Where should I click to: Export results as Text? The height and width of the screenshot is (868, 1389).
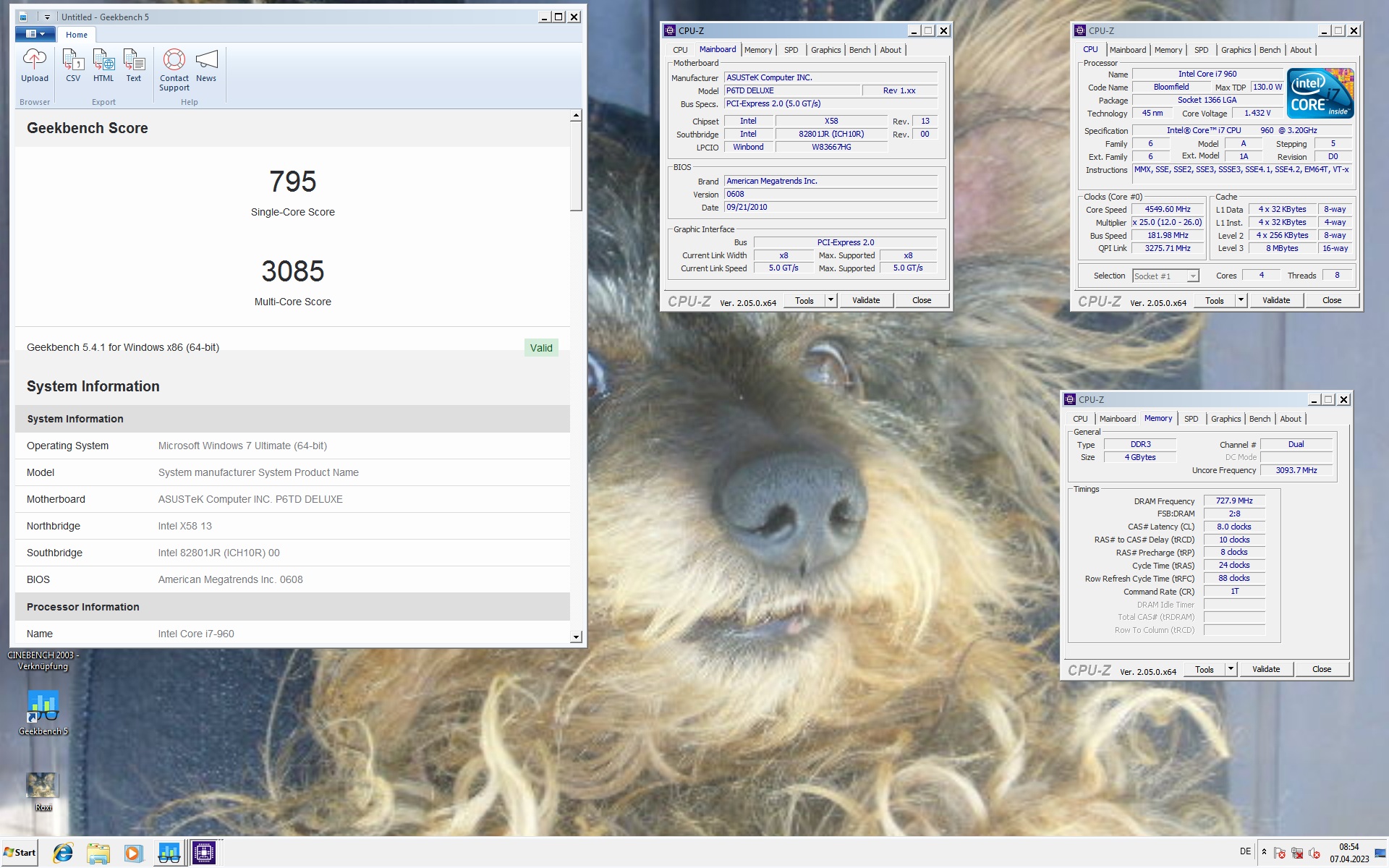pyautogui.click(x=134, y=66)
